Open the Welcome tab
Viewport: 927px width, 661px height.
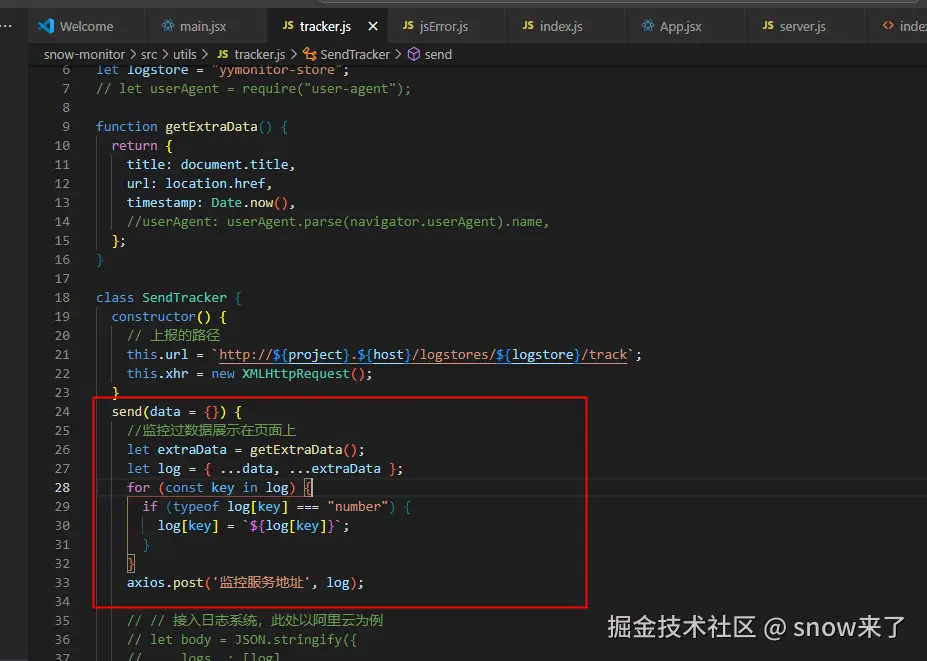click(x=86, y=26)
